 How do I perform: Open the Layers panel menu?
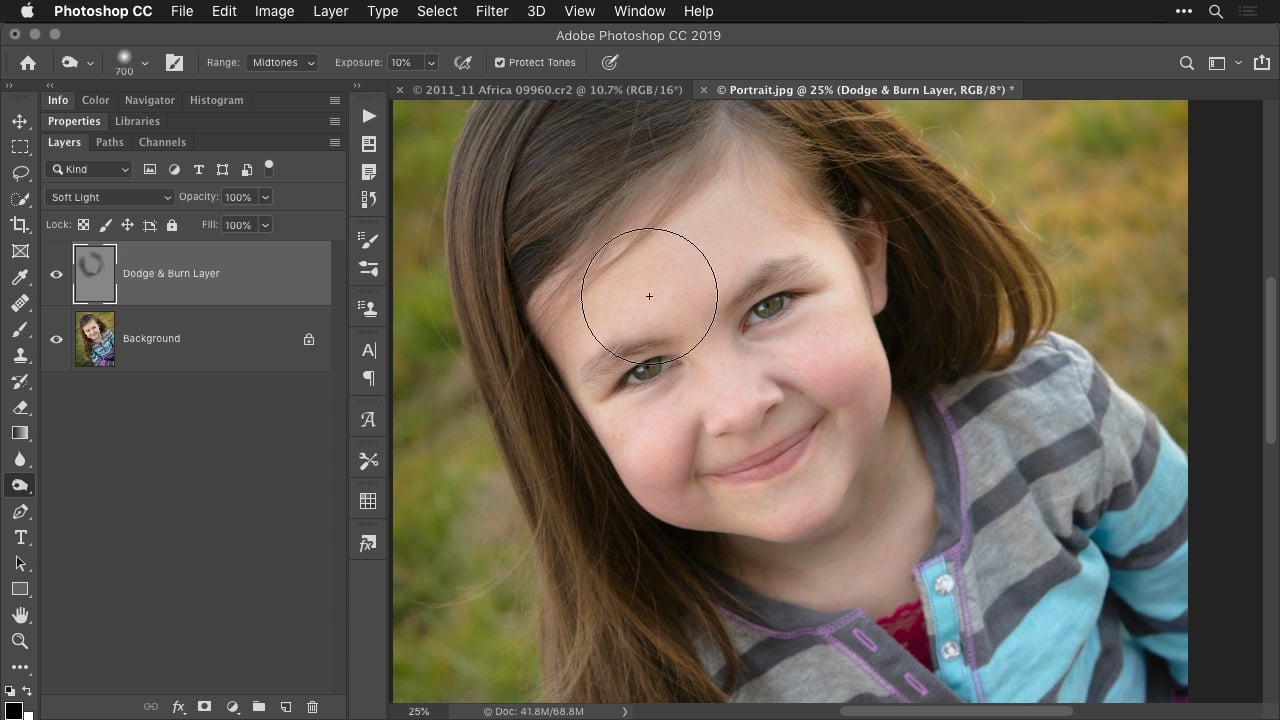pos(335,142)
